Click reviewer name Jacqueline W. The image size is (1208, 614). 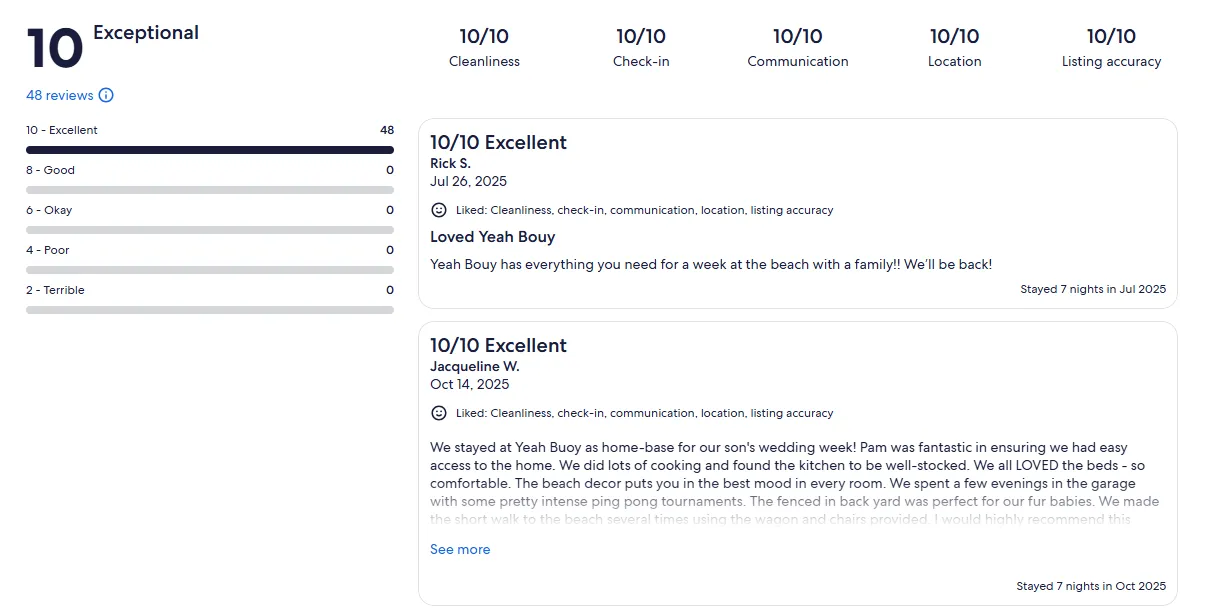[474, 366]
